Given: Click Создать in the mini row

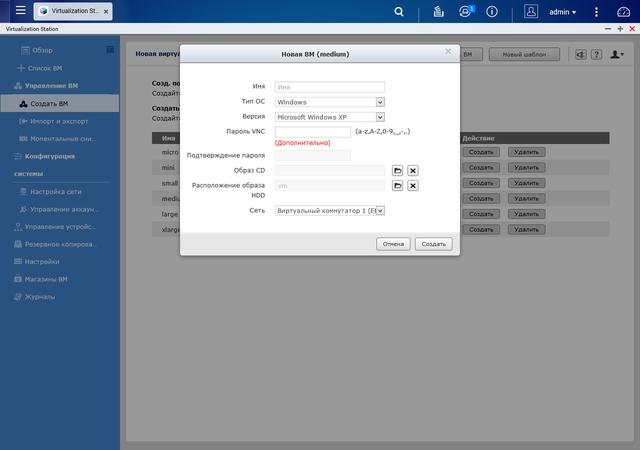Looking at the screenshot, I should [x=481, y=168].
